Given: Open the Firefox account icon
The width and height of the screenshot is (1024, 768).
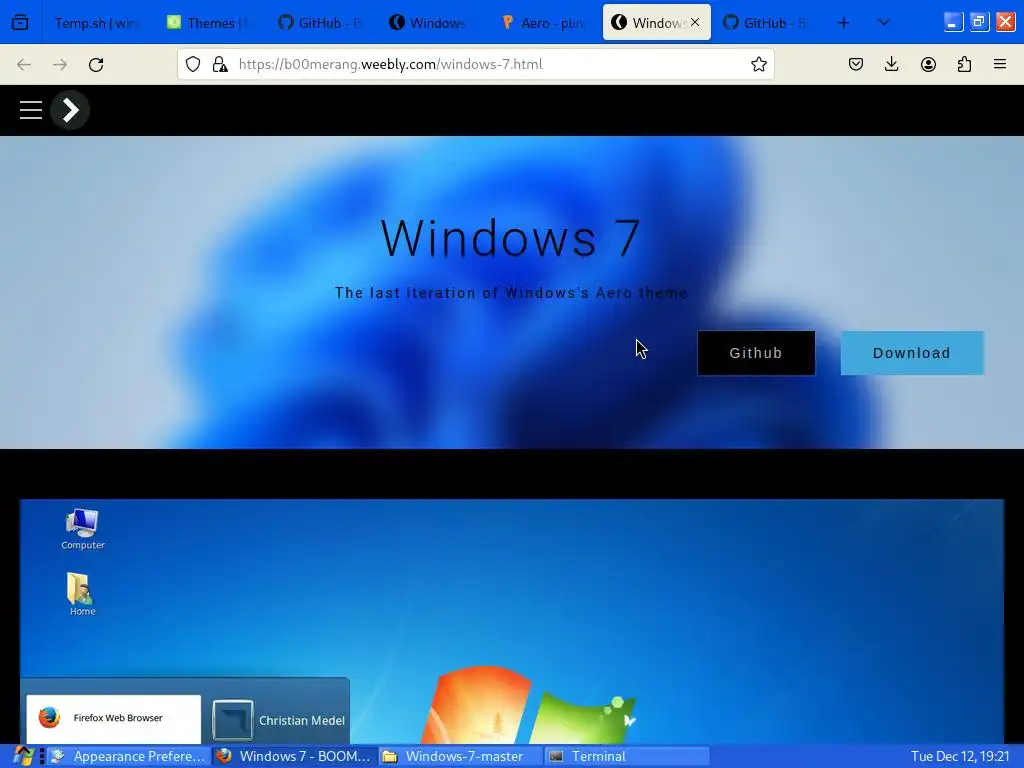Looking at the screenshot, I should (928, 64).
